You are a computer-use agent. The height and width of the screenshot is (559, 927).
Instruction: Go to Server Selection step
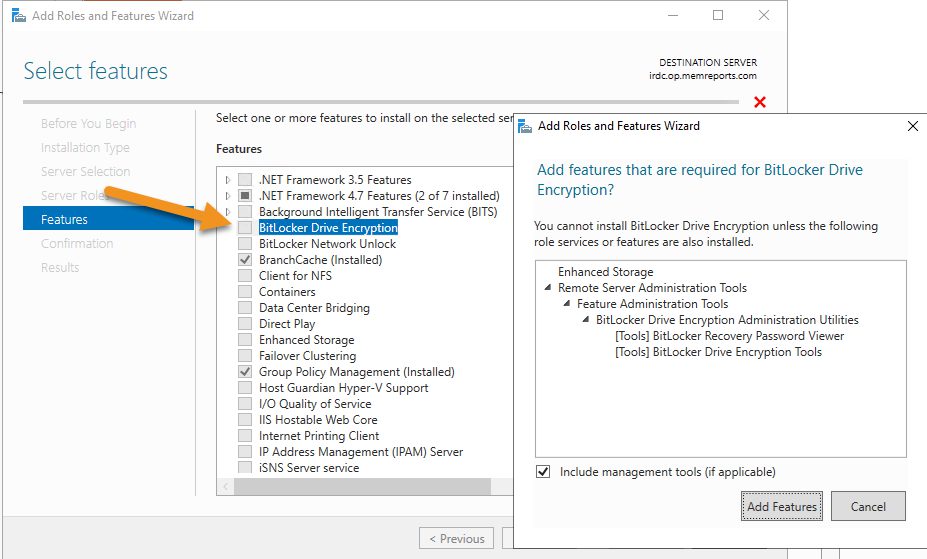pos(85,171)
